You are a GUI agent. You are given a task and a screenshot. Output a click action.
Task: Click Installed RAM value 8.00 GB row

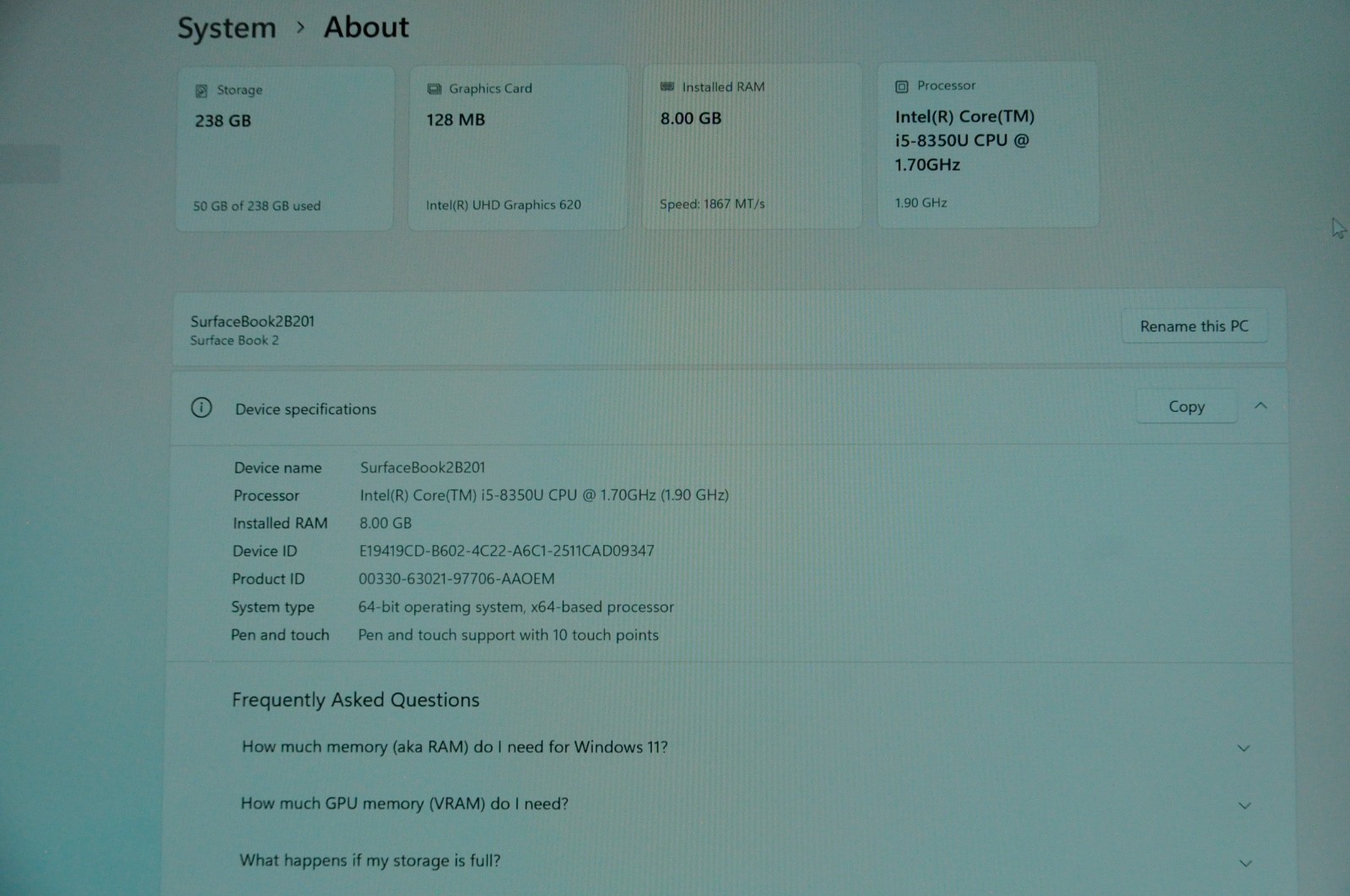(386, 523)
